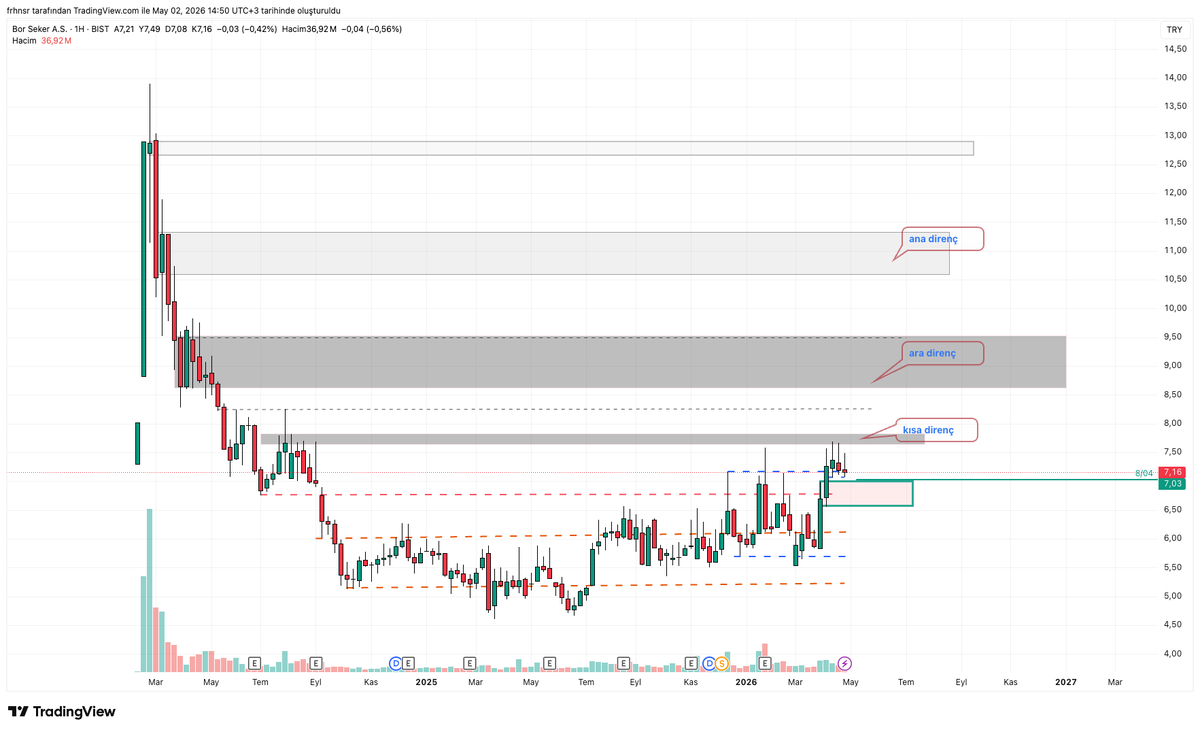
Task: Click E earnings marker between May and Tem 2025
Action: tap(549, 663)
